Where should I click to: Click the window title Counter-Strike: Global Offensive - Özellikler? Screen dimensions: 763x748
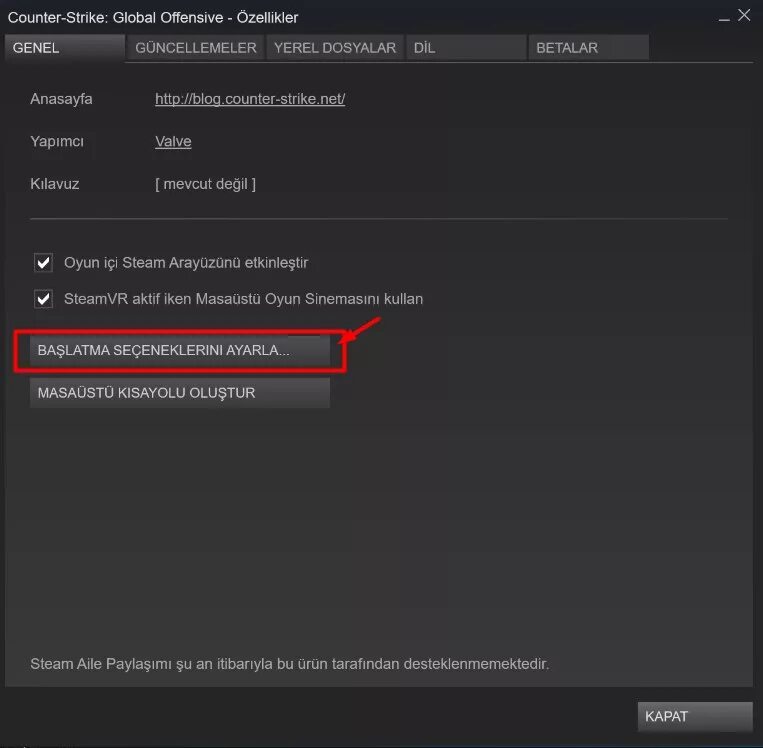(153, 18)
